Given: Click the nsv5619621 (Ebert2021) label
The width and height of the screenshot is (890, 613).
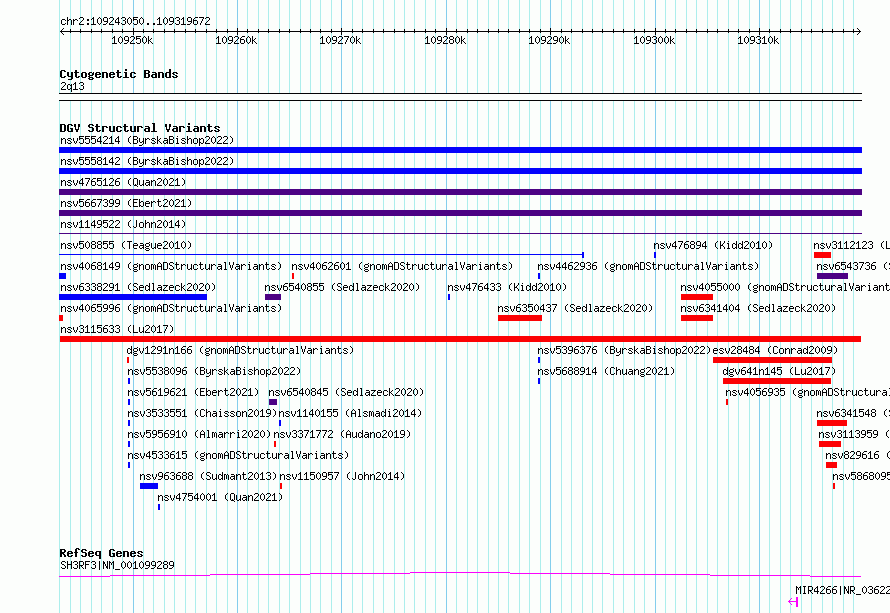Looking at the screenshot, I should point(193,392).
